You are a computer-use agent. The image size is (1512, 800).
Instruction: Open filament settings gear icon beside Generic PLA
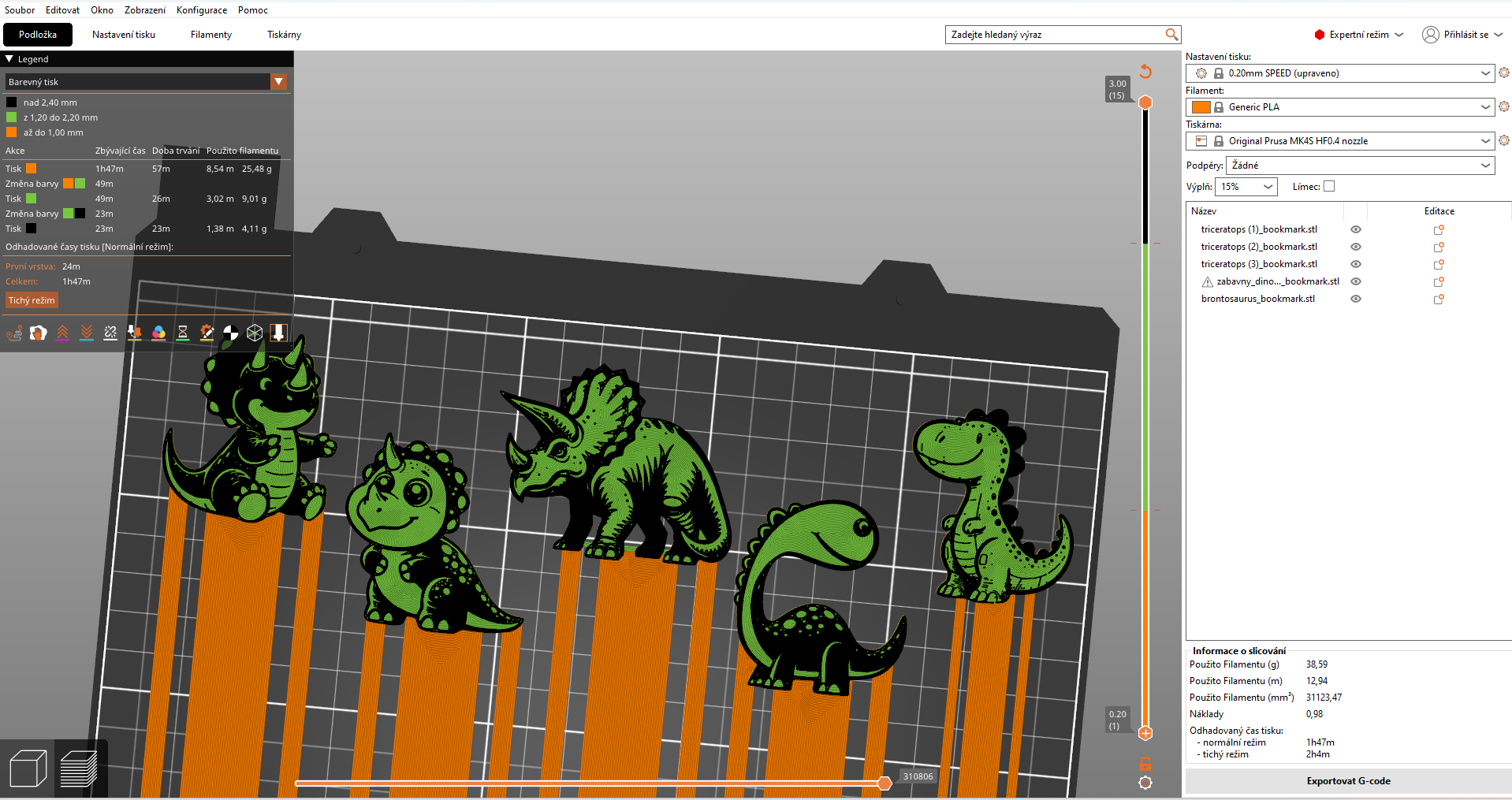(x=1504, y=106)
